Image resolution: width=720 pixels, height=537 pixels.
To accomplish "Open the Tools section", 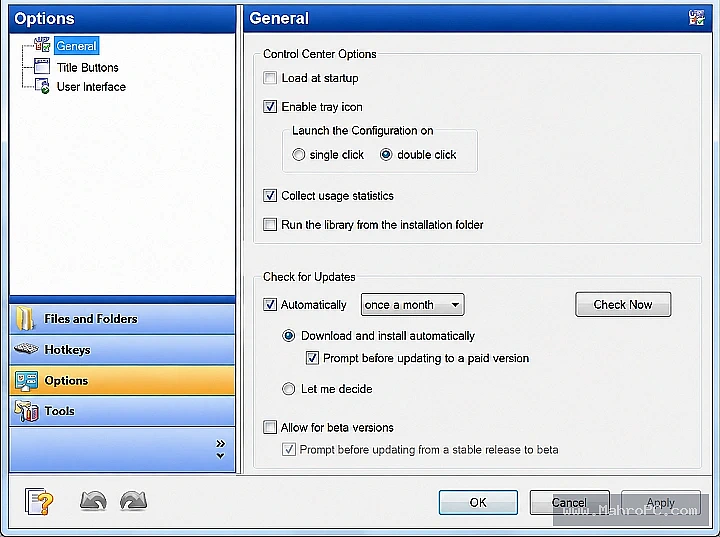I will point(122,411).
